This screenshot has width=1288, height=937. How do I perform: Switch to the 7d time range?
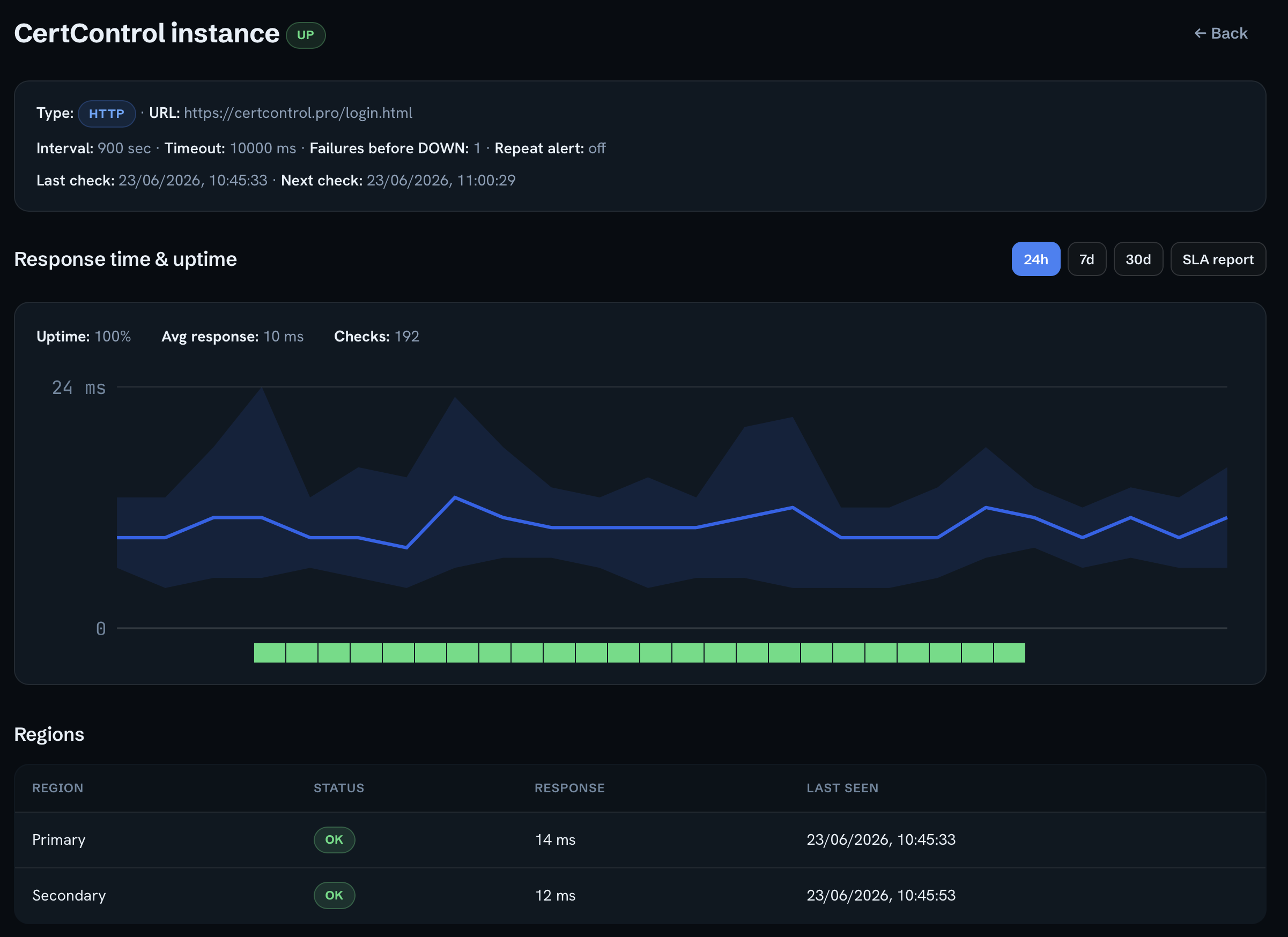click(1086, 259)
